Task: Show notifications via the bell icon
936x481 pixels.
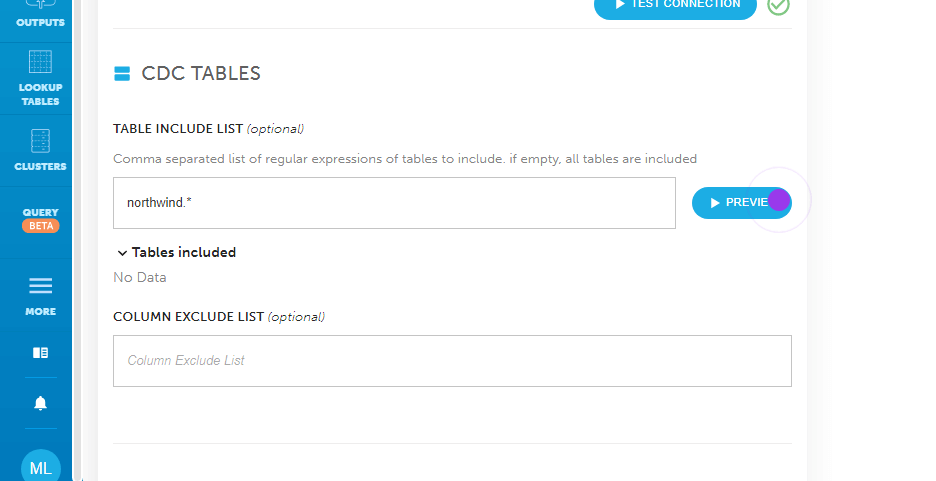Action: [x=41, y=403]
